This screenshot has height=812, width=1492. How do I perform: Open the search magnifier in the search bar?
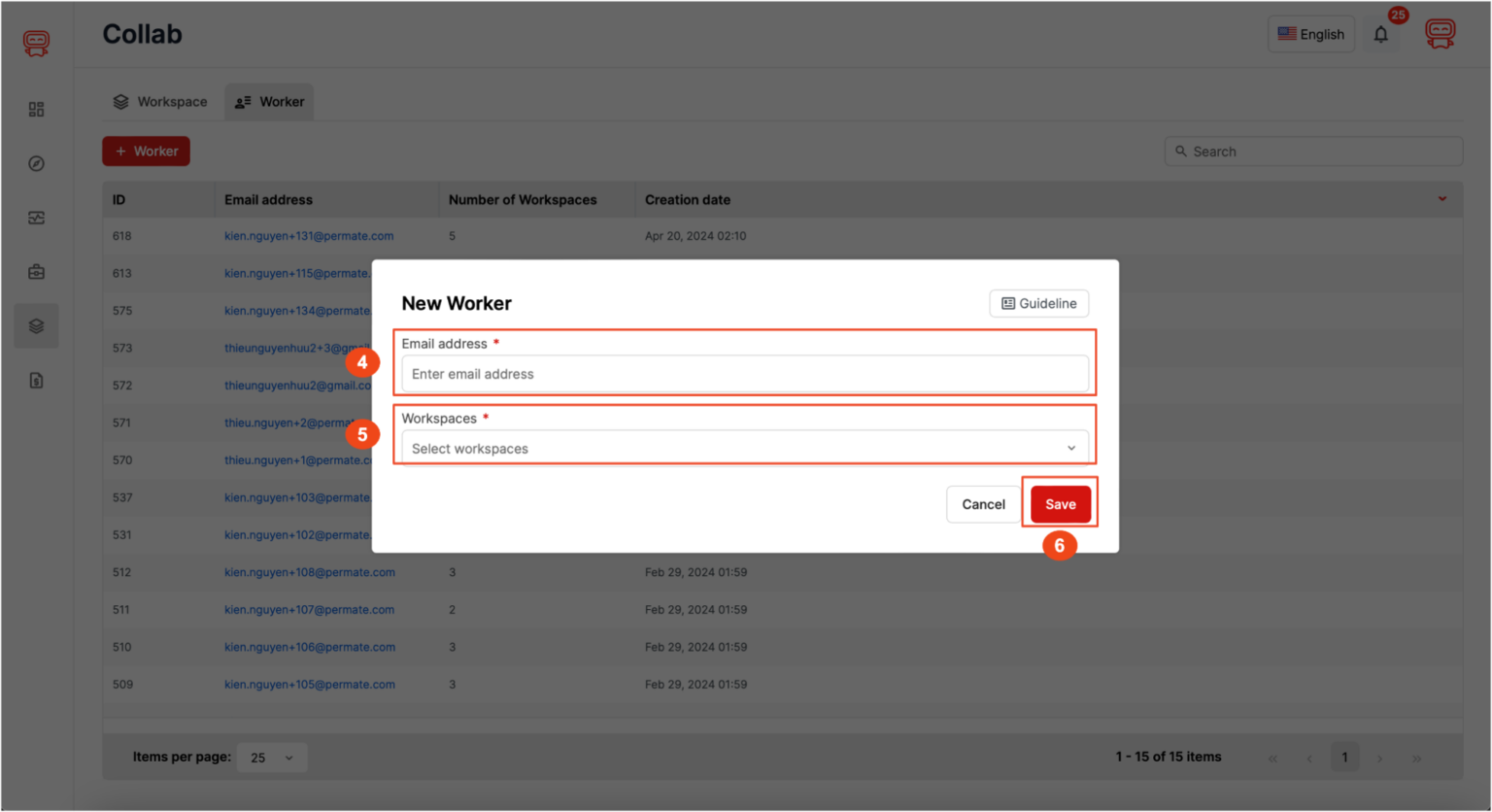(x=1181, y=151)
